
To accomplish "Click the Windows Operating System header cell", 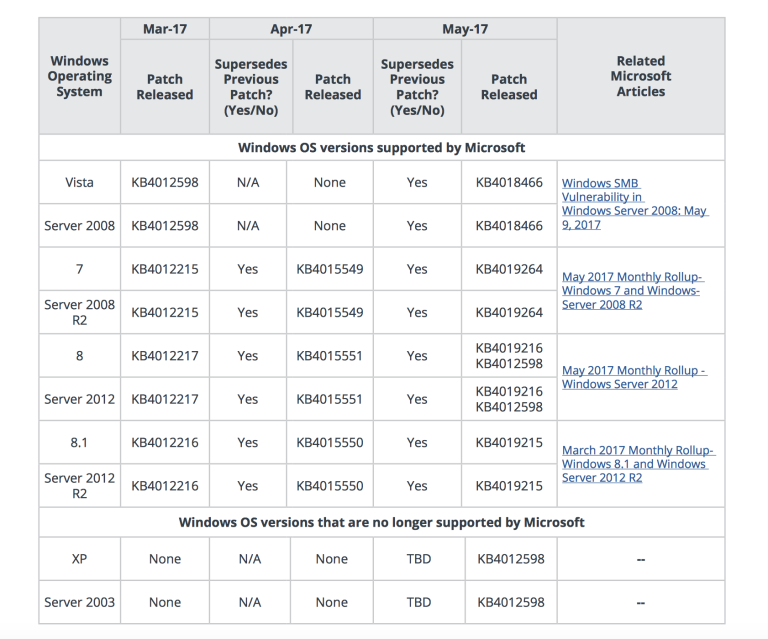I will click(x=79, y=76).
